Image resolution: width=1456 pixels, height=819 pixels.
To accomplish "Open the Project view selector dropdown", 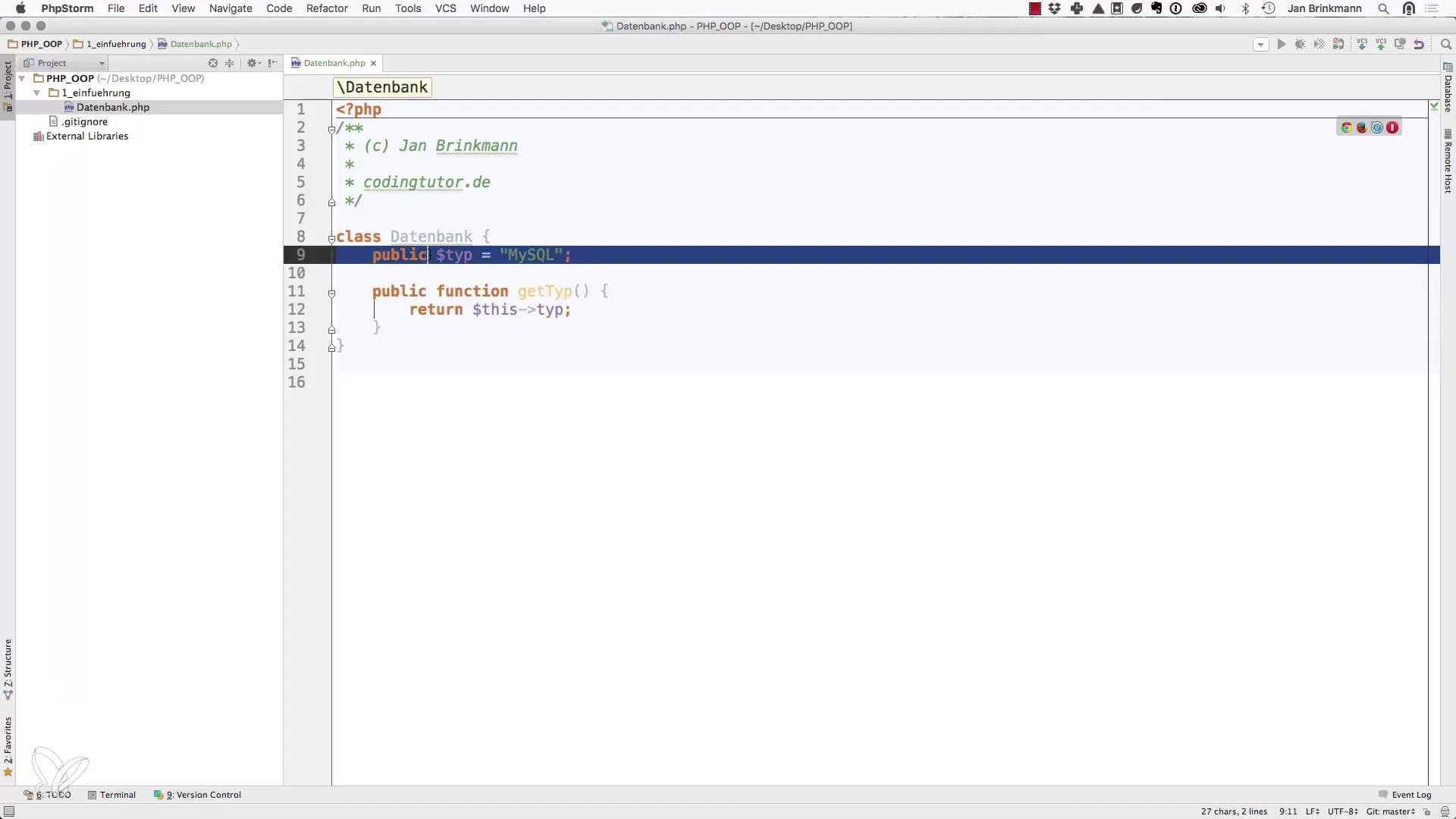I will (x=64, y=63).
